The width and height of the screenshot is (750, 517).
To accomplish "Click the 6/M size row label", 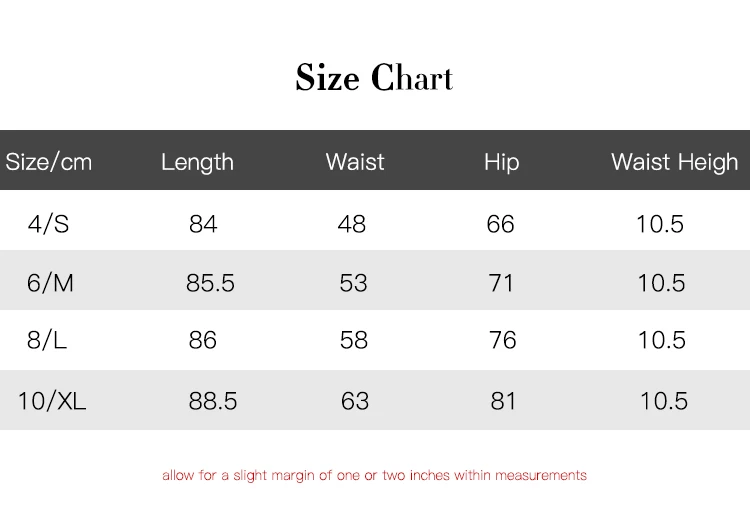I will click(x=51, y=283).
